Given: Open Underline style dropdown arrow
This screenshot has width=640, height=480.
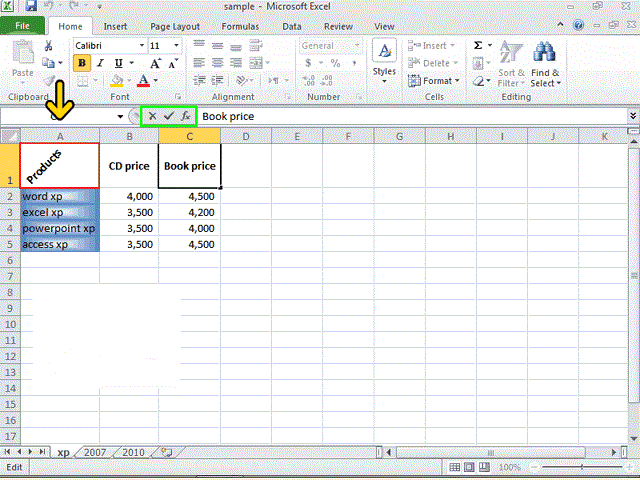Looking at the screenshot, I should click(x=132, y=63).
